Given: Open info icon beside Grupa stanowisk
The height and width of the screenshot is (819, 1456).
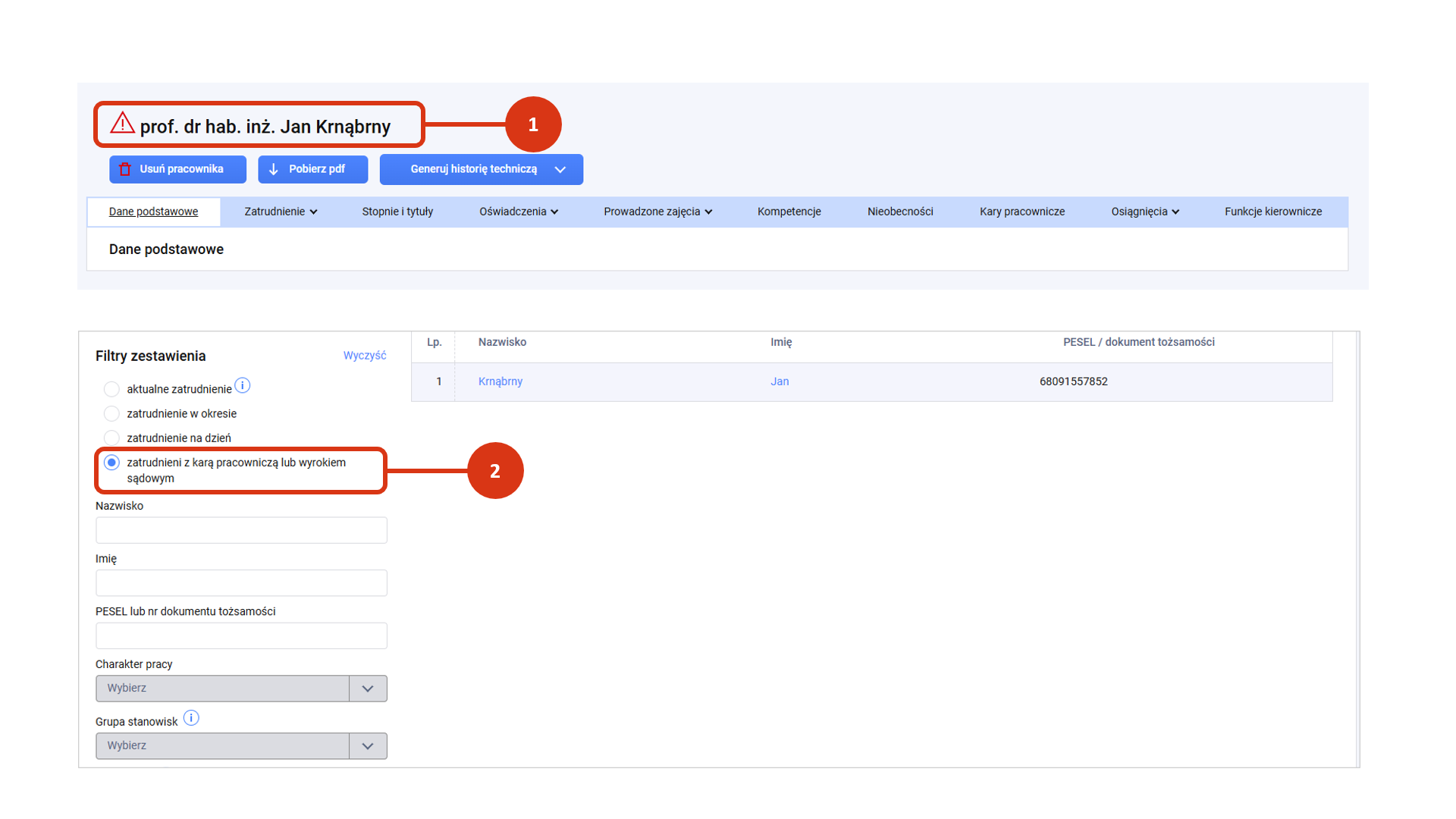Looking at the screenshot, I should tap(191, 718).
